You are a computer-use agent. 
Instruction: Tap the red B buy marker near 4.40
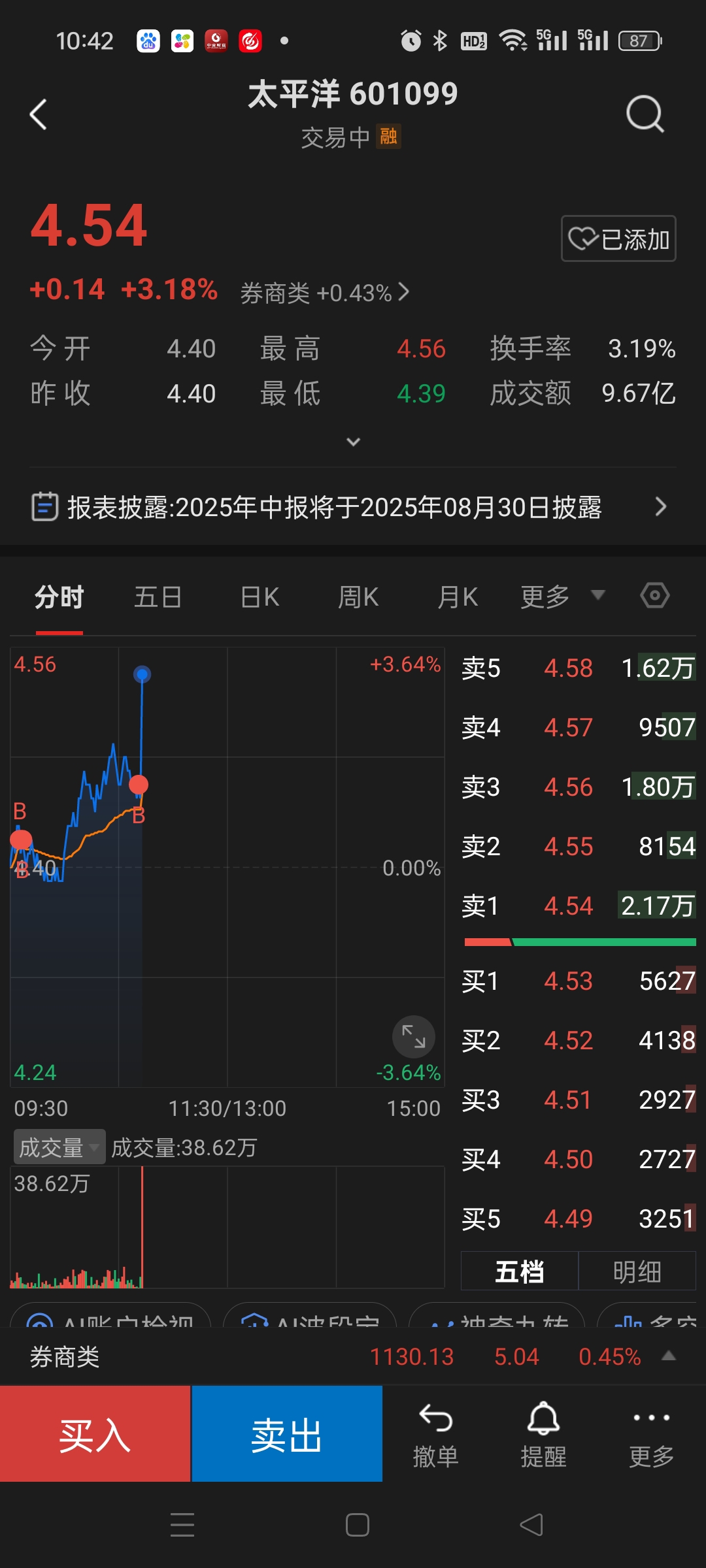tap(21, 840)
